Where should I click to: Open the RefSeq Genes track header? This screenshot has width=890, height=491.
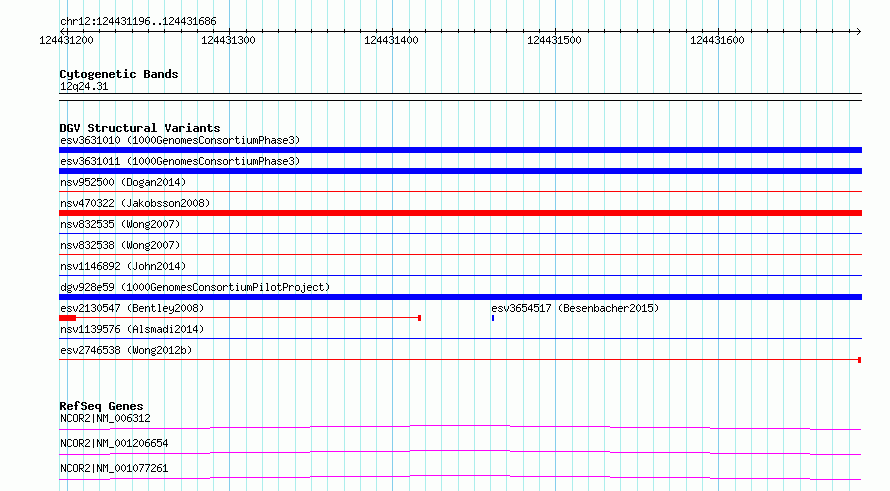(x=101, y=406)
